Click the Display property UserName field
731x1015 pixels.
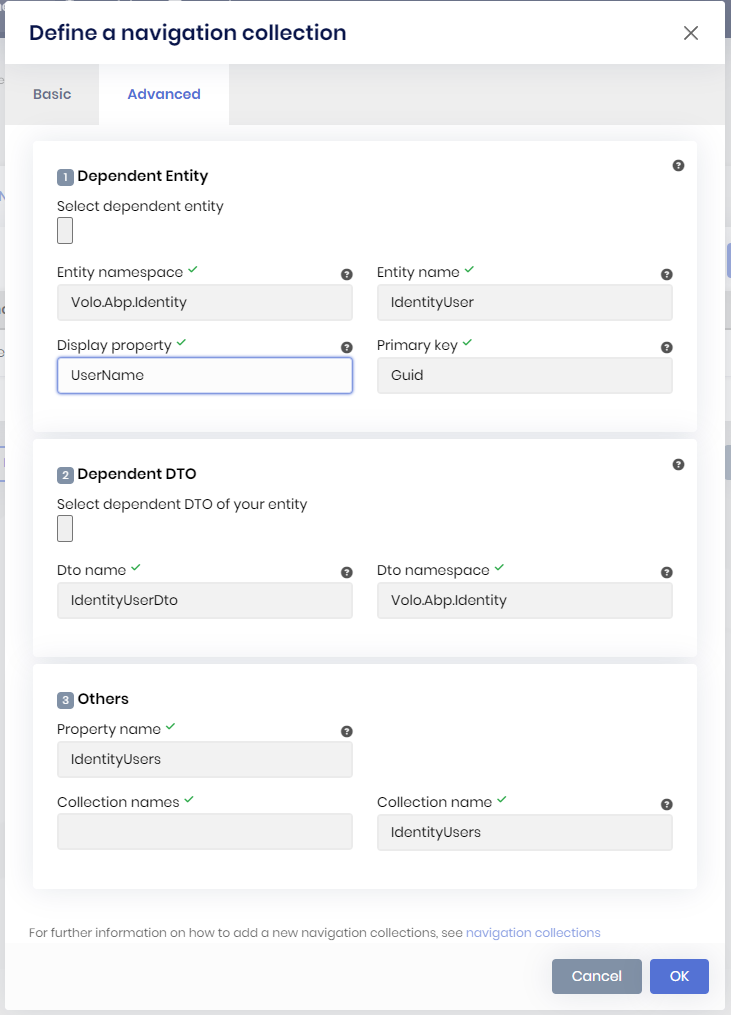coord(205,376)
